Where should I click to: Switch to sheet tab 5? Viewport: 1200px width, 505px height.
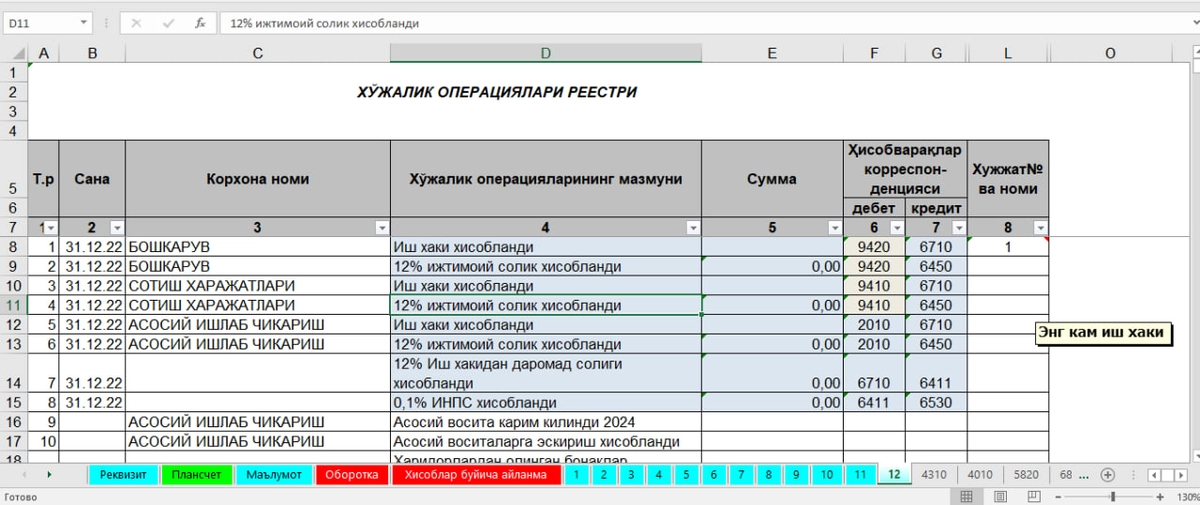tap(686, 474)
